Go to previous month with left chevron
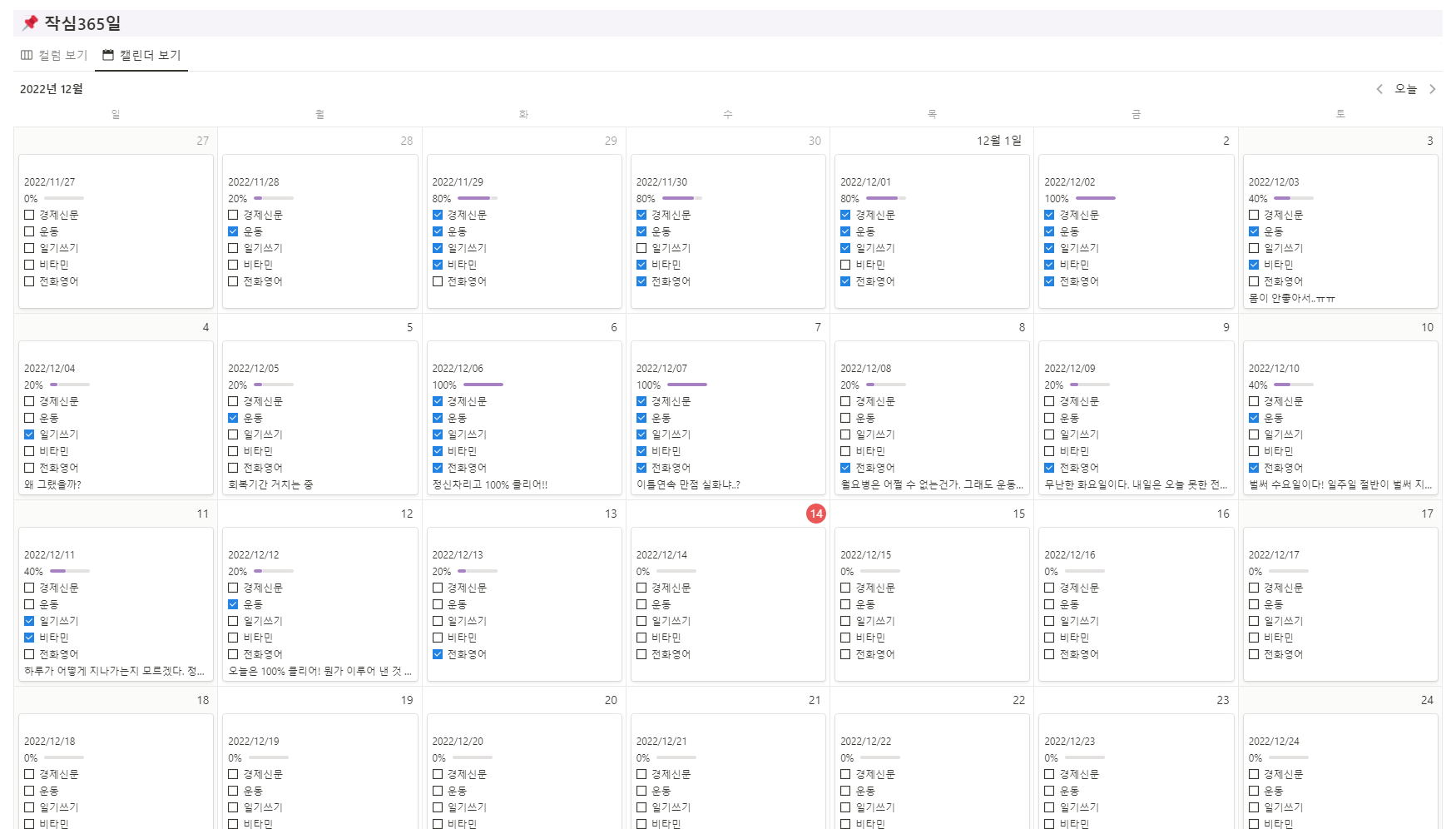Screen dimensions: 1456x829 pos(1379,89)
